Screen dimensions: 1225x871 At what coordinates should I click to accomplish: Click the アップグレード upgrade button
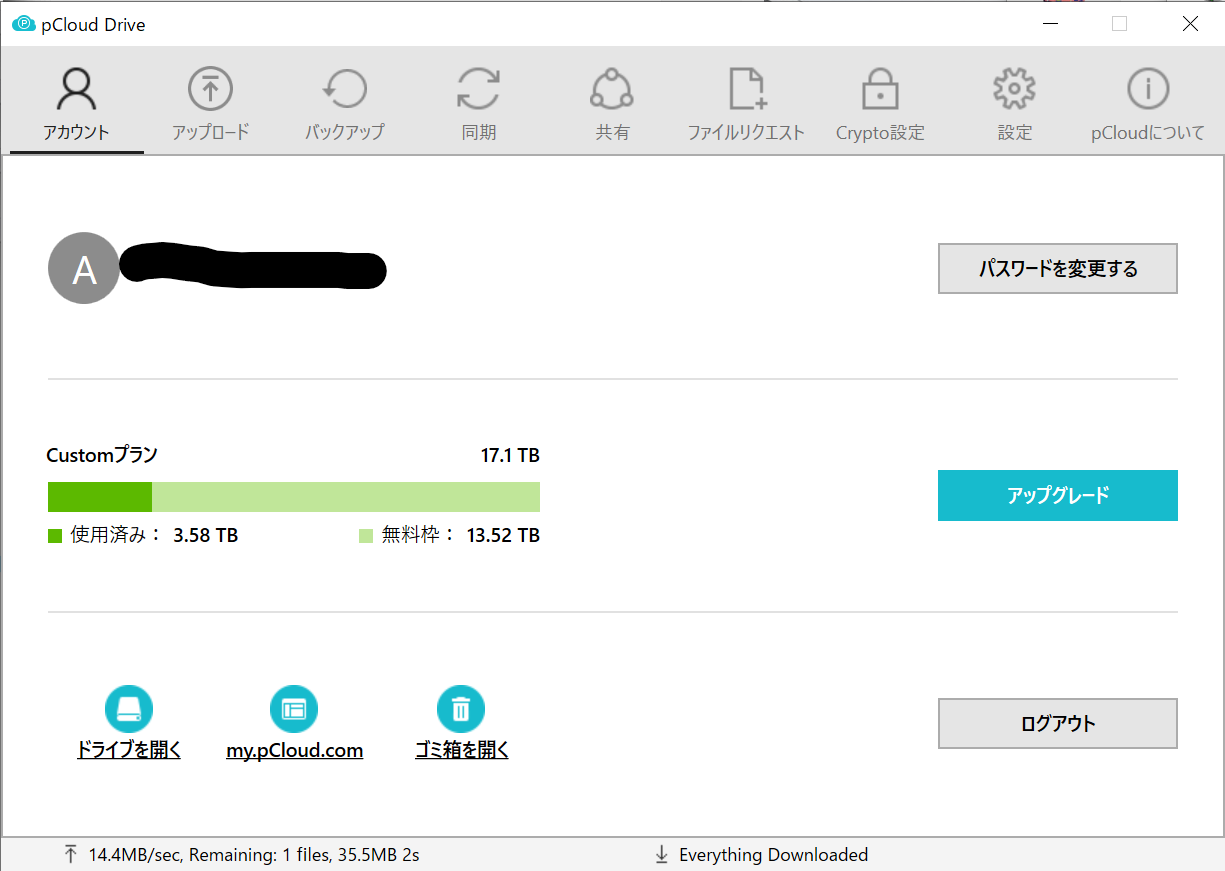(1058, 496)
